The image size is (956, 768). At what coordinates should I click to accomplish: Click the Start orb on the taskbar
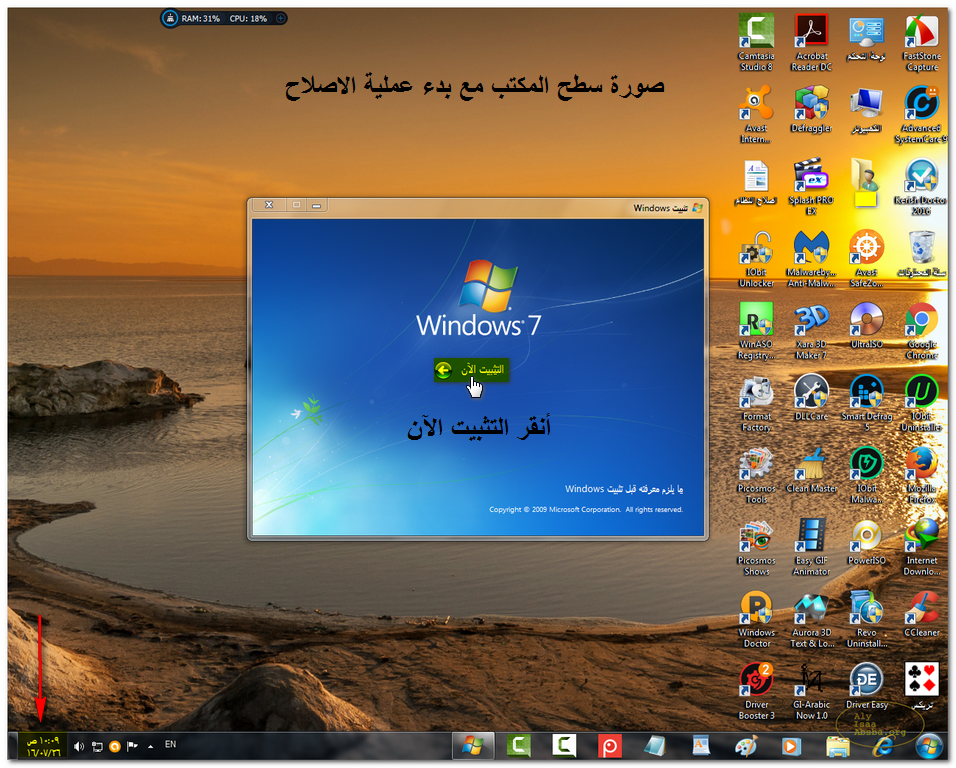coord(929,746)
